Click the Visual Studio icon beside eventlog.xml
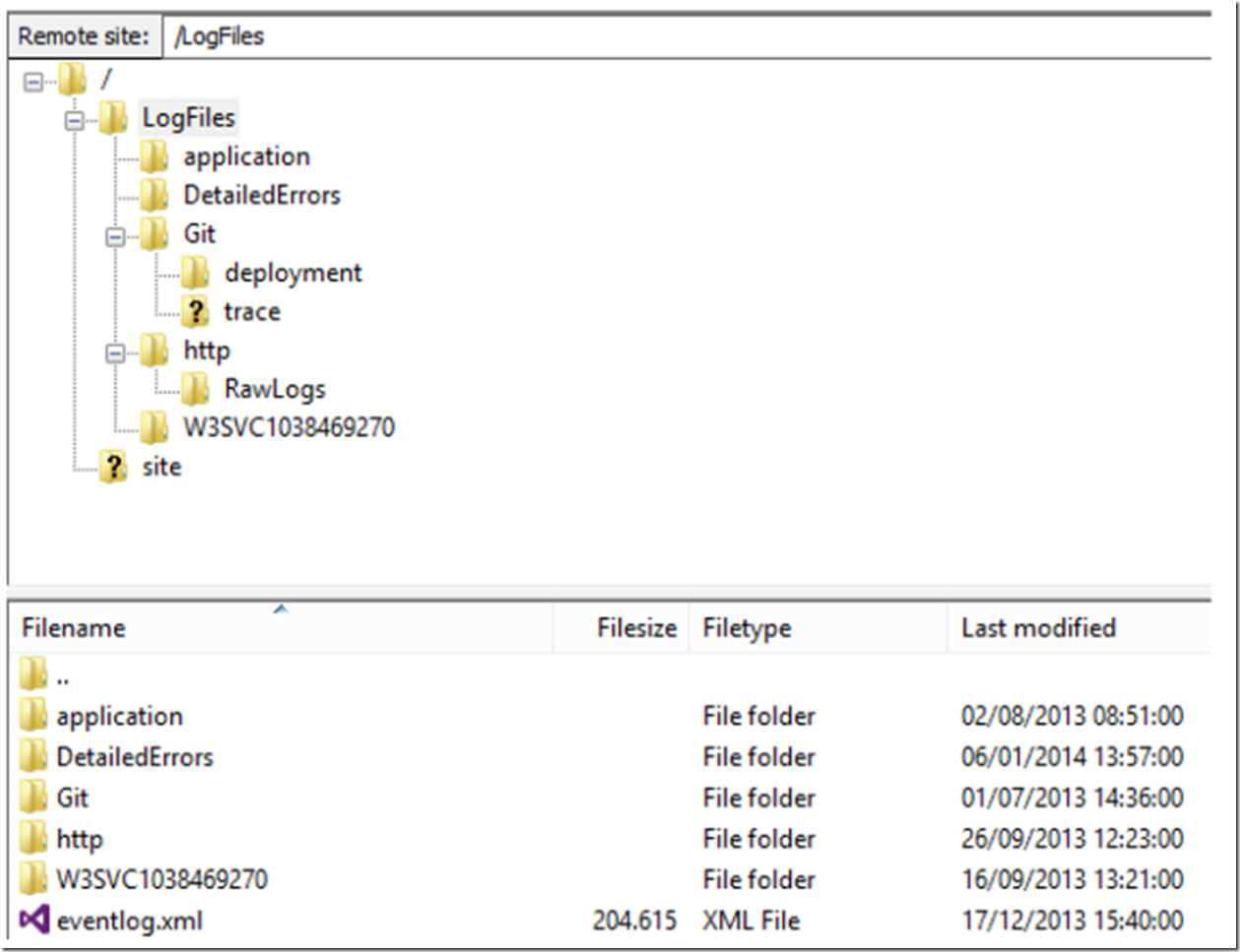Viewport: 1240px width, 952px height. pyautogui.click(x=33, y=920)
